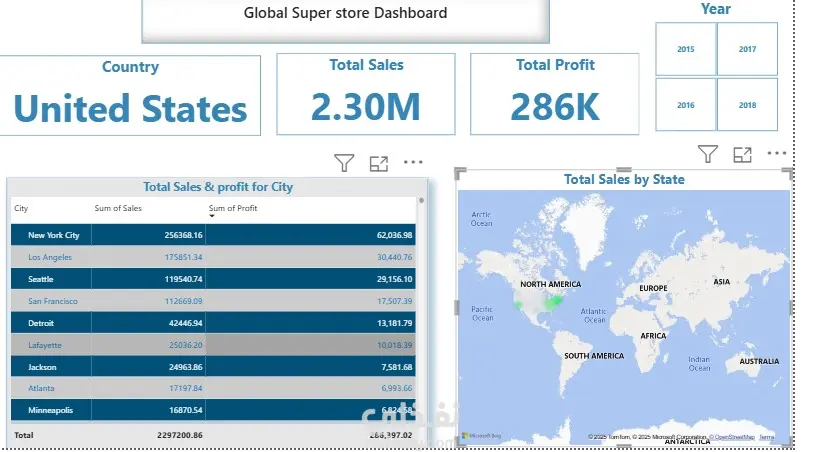This screenshot has width=822, height=452.
Task: Toggle the 2016 year slicer
Action: (x=686, y=105)
